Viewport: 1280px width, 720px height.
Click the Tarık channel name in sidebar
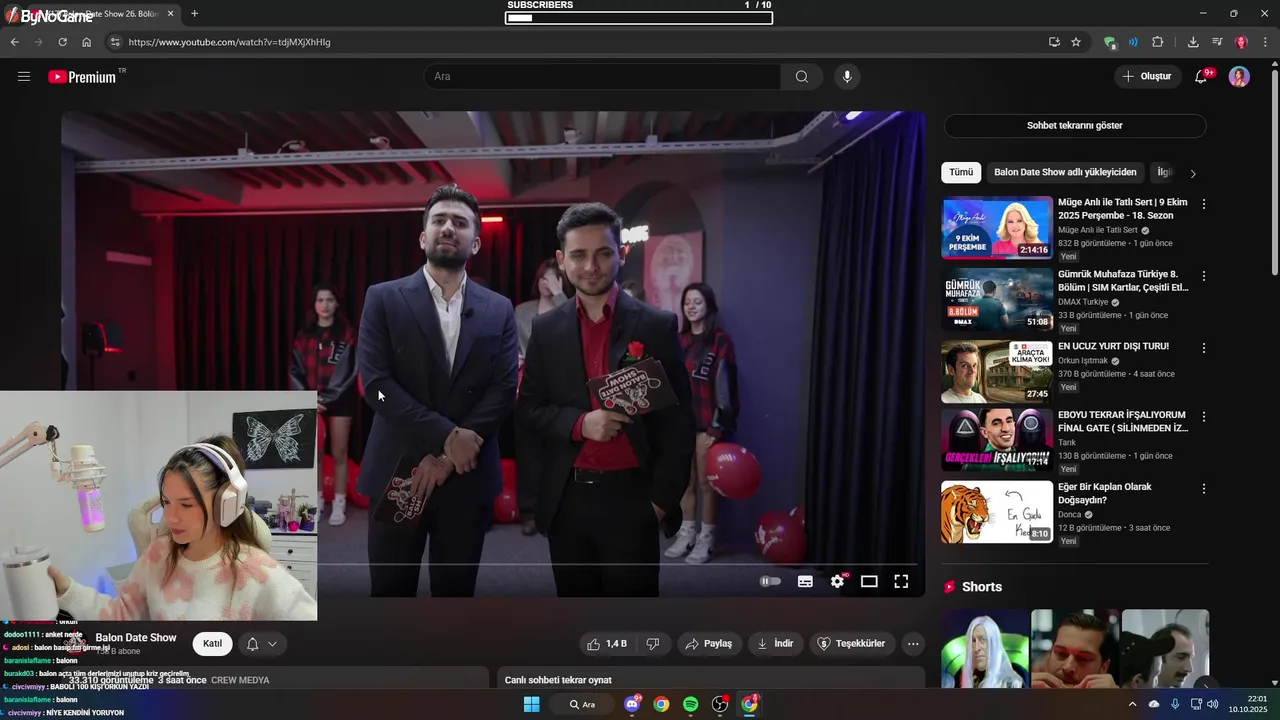tap(1067, 442)
